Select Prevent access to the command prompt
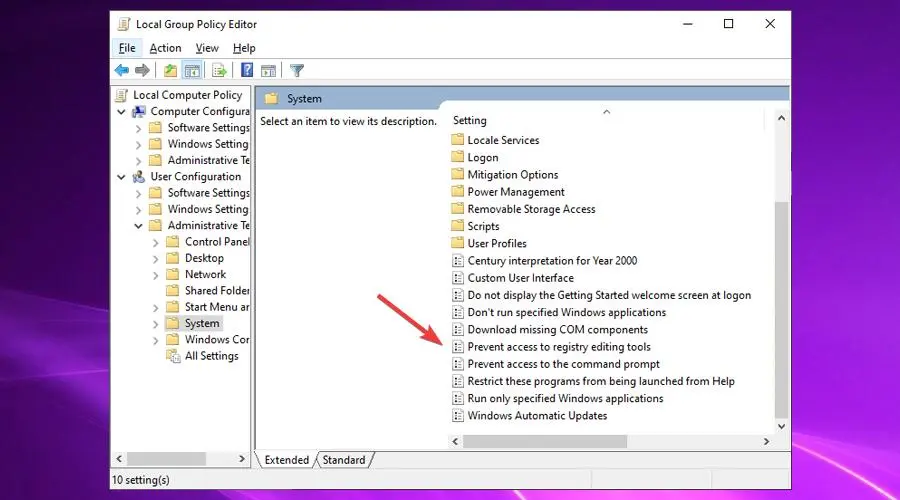Screen dimensions: 900x500 click(x=563, y=364)
